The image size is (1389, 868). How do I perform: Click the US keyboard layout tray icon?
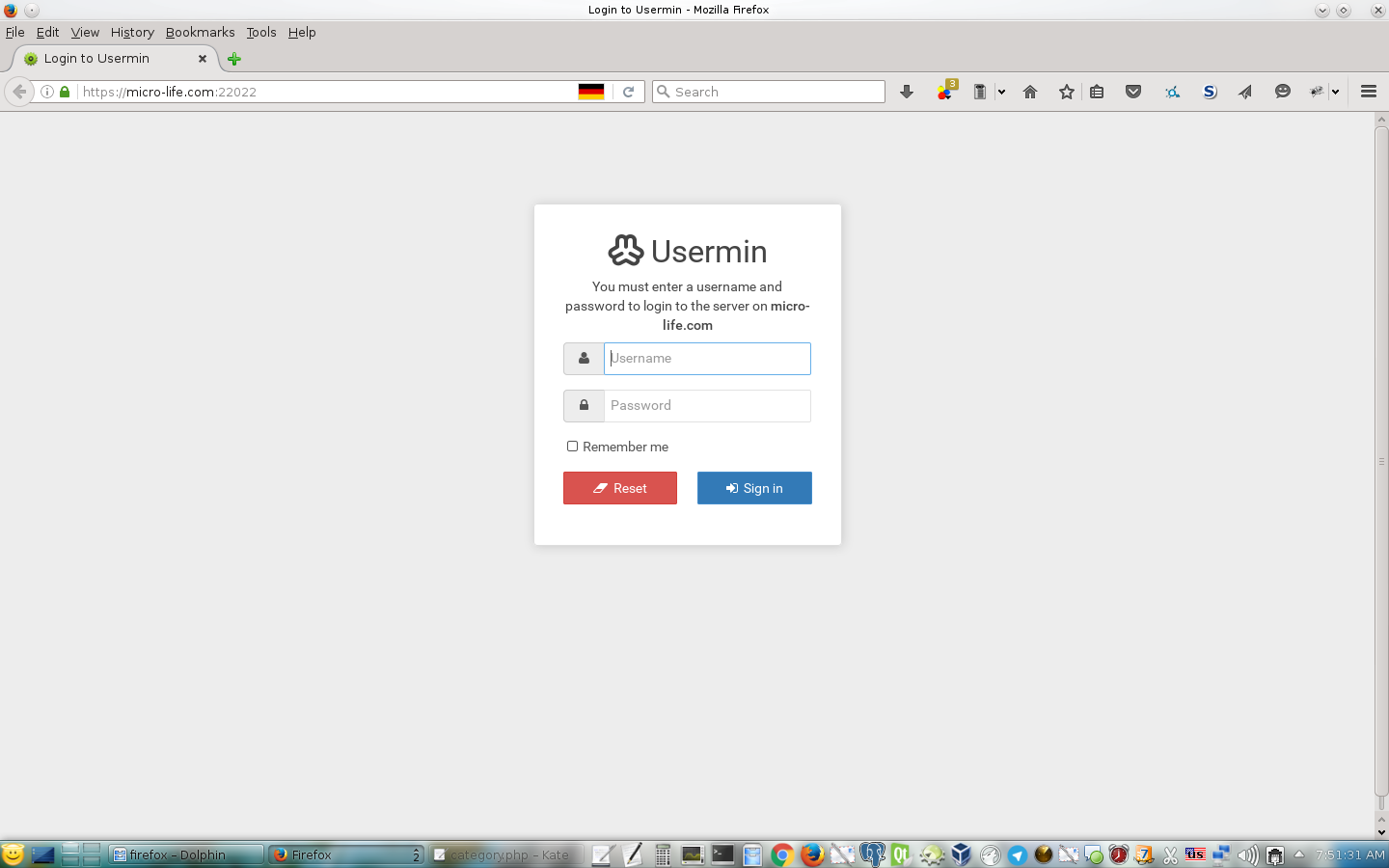pyautogui.click(x=1195, y=854)
